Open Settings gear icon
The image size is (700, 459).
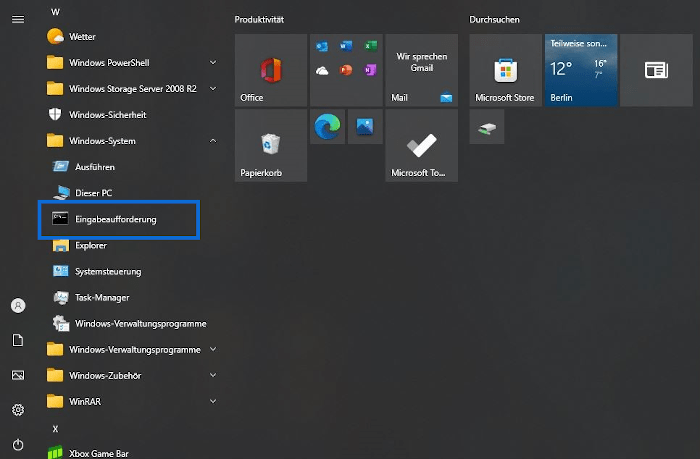click(x=18, y=409)
